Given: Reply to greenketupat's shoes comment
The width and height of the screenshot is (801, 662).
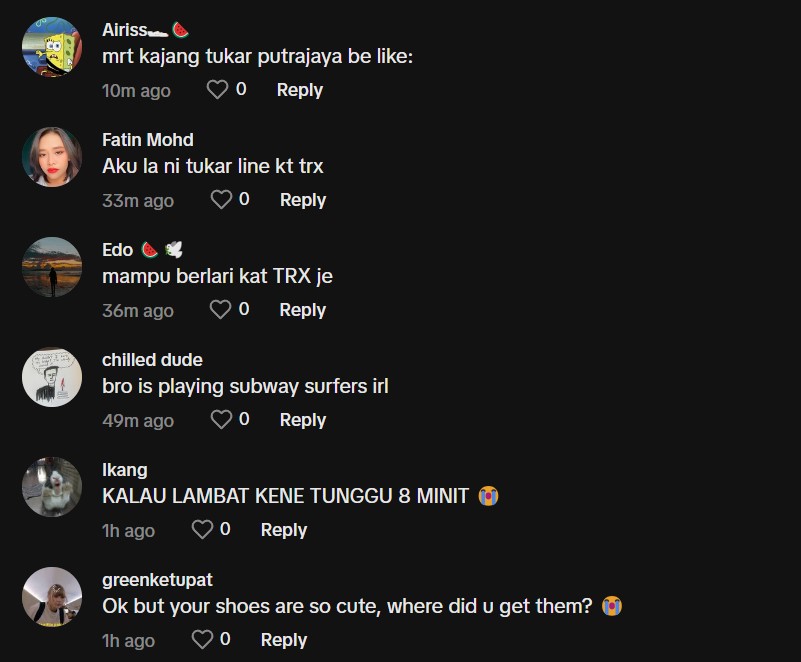Looking at the screenshot, I should (283, 640).
